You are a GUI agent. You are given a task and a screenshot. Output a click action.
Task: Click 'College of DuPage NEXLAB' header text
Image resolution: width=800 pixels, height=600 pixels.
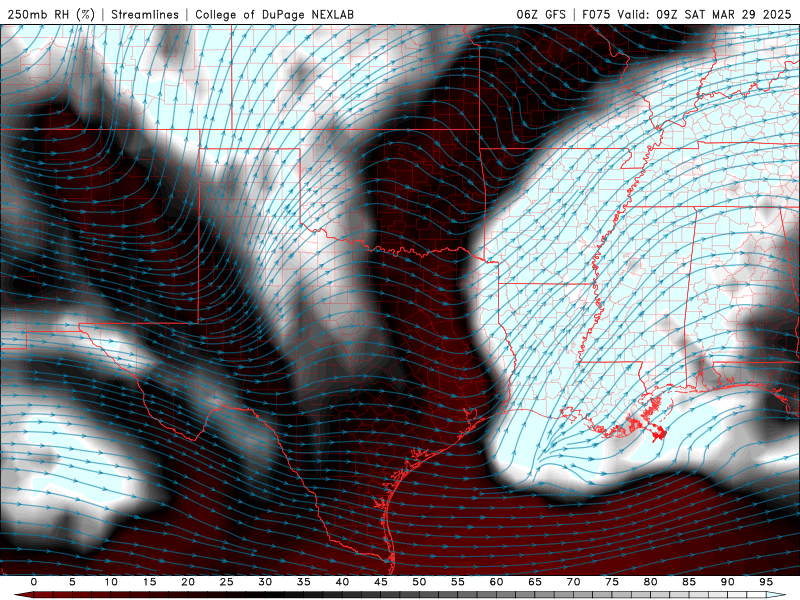point(274,14)
